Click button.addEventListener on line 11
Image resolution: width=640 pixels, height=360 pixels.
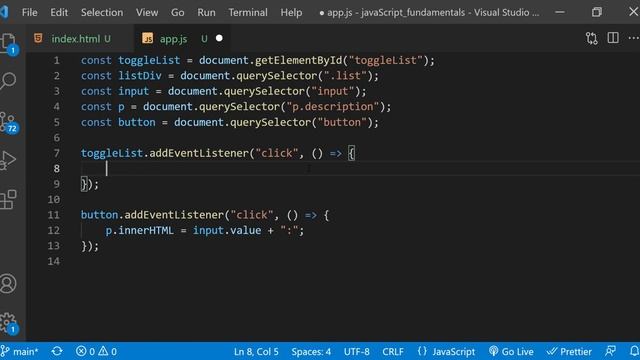click(152, 215)
